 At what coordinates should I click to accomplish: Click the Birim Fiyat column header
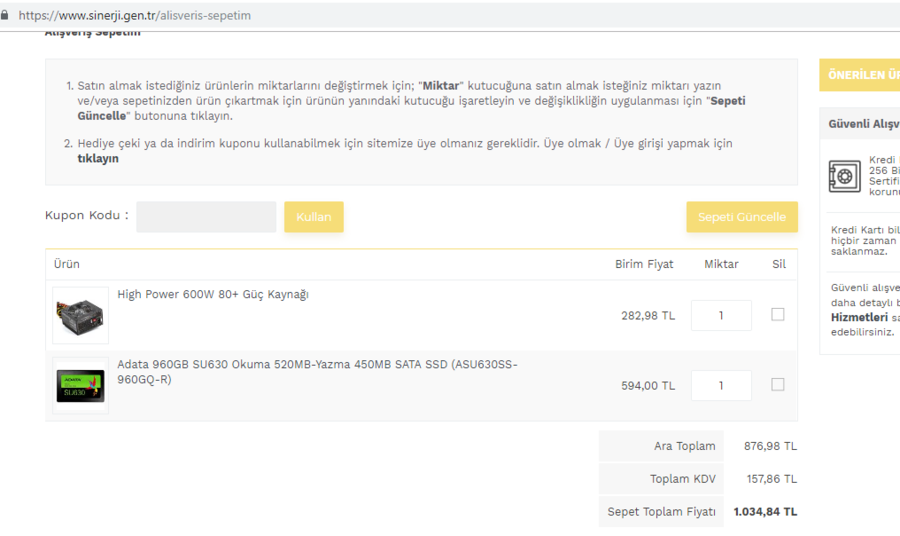644,264
